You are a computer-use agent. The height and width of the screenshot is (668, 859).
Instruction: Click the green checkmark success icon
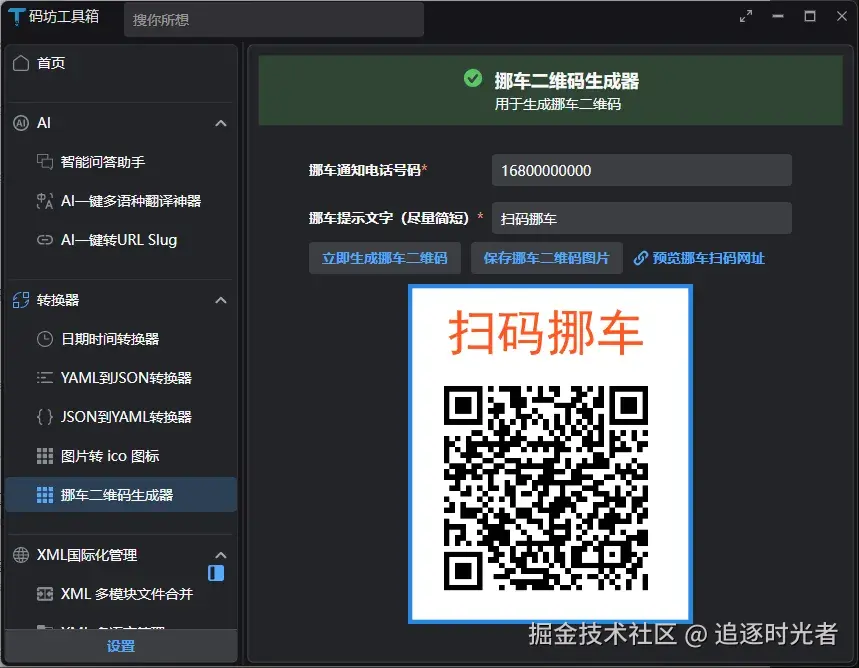473,78
